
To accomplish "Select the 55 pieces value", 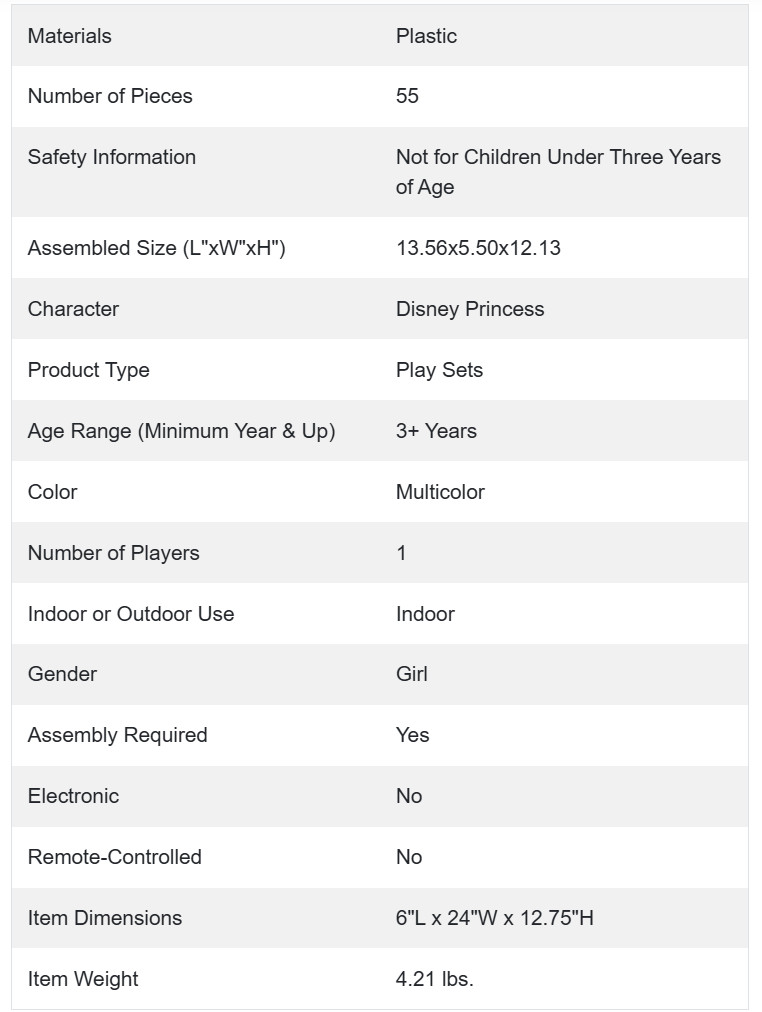I will [407, 96].
